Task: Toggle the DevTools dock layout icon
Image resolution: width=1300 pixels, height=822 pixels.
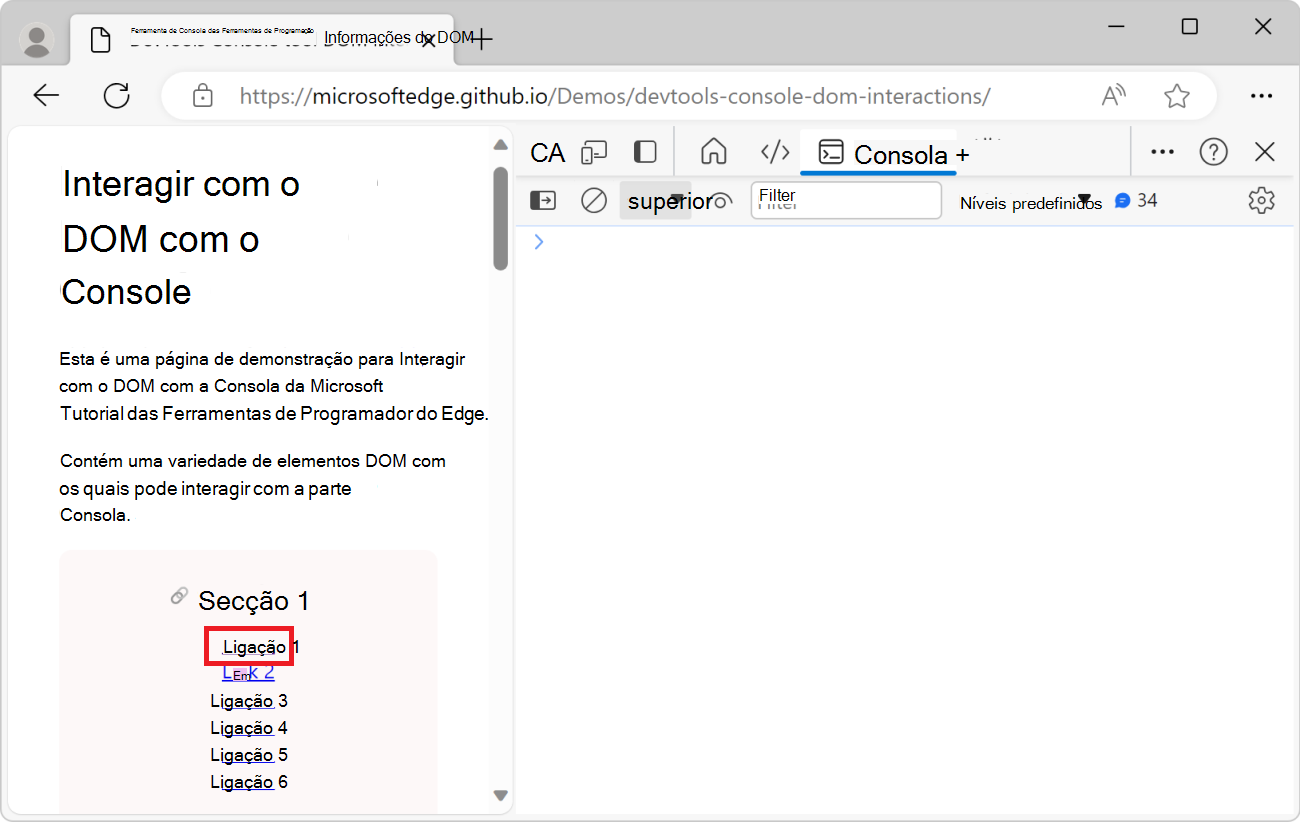Action: (644, 152)
